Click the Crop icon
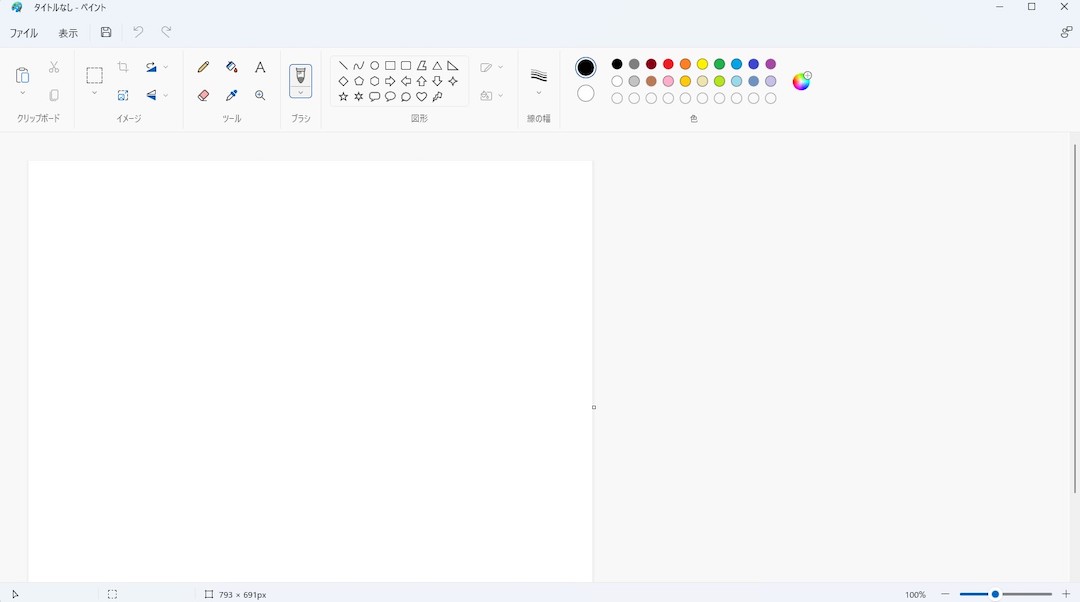Screen dimensions: 1080x602 [x=124, y=66]
